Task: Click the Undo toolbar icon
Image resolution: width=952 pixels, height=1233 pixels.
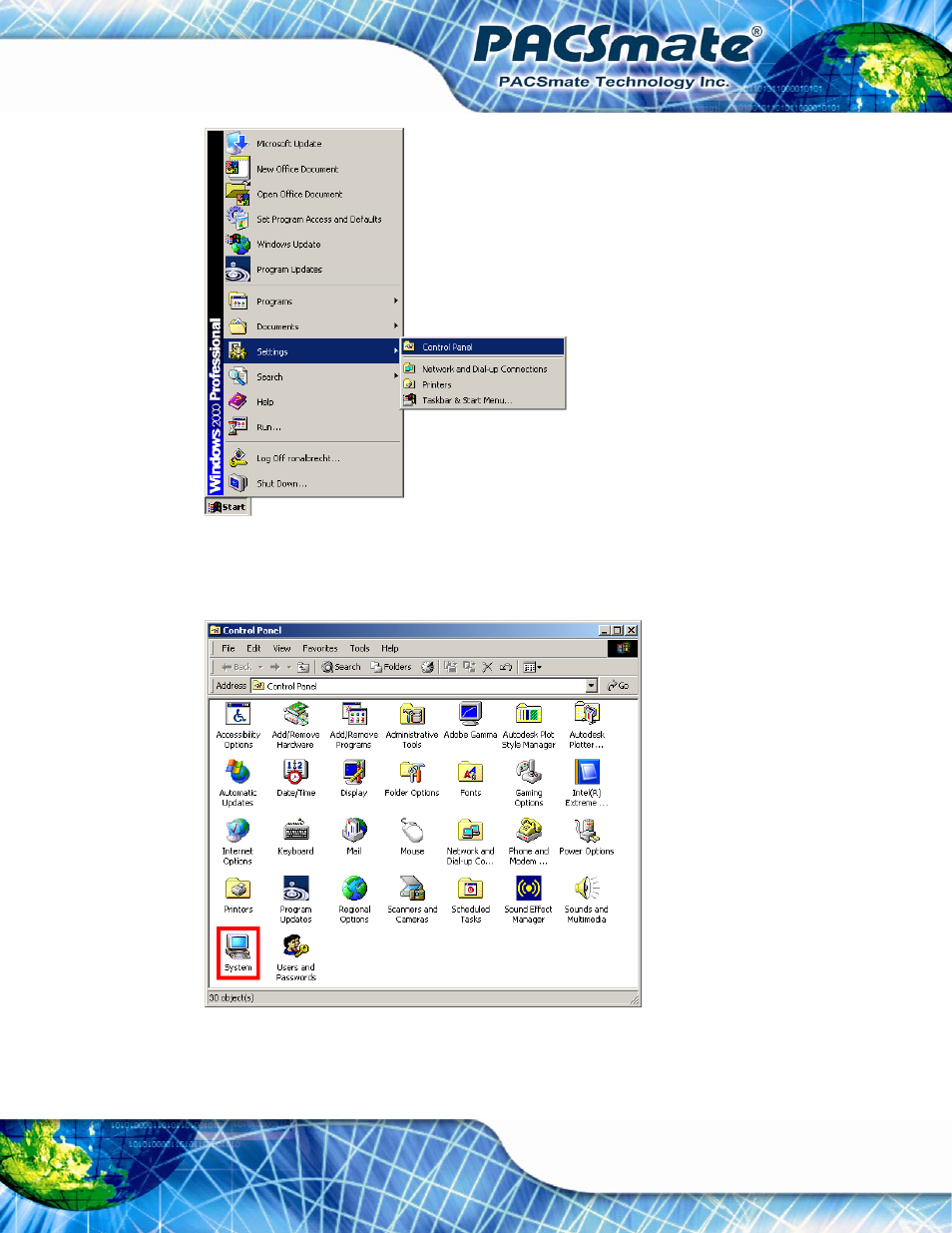Action: tap(506, 667)
